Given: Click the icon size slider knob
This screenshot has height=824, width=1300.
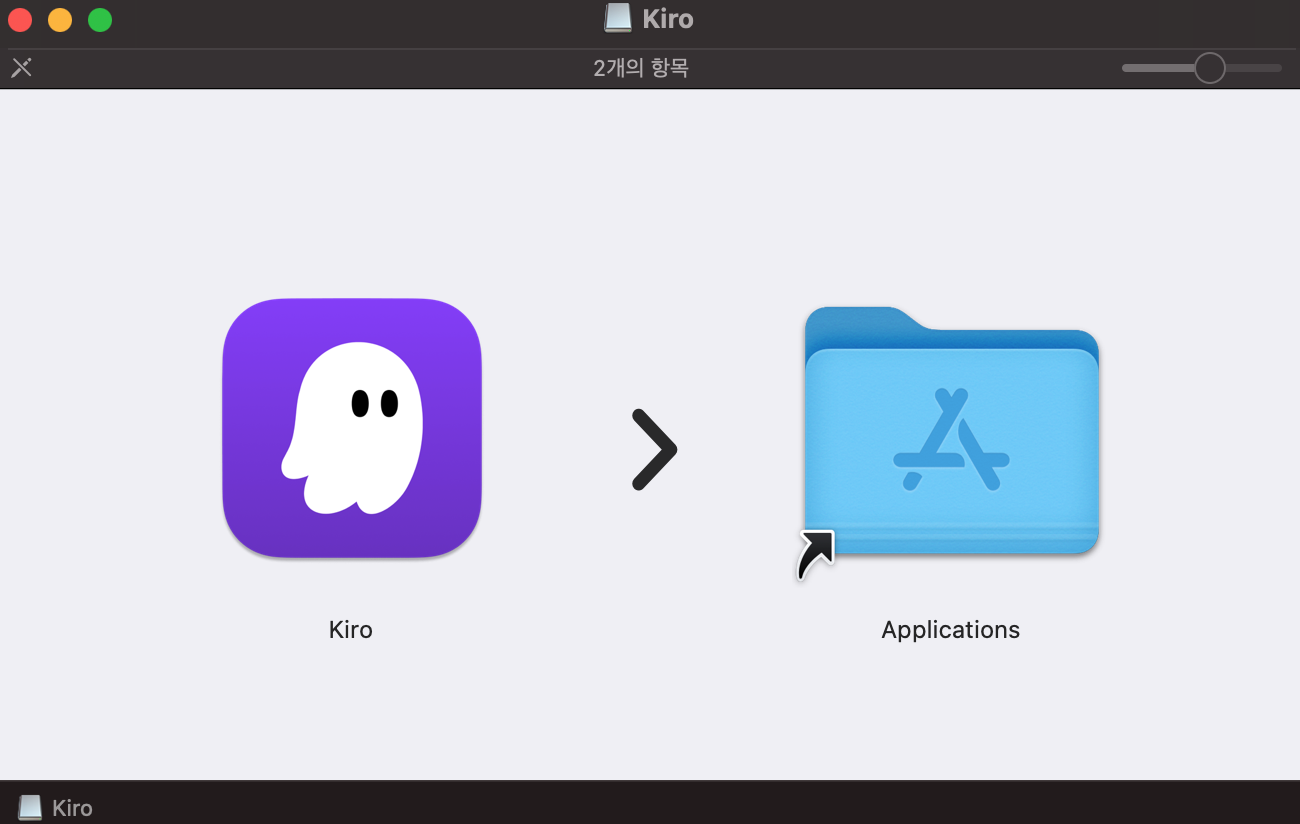Looking at the screenshot, I should coord(1210,68).
